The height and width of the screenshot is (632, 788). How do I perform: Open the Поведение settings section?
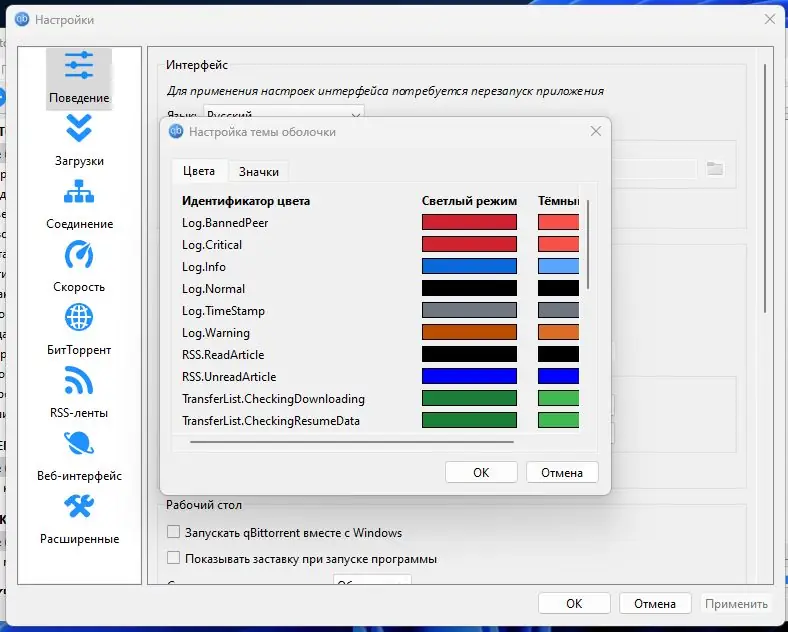pyautogui.click(x=79, y=78)
